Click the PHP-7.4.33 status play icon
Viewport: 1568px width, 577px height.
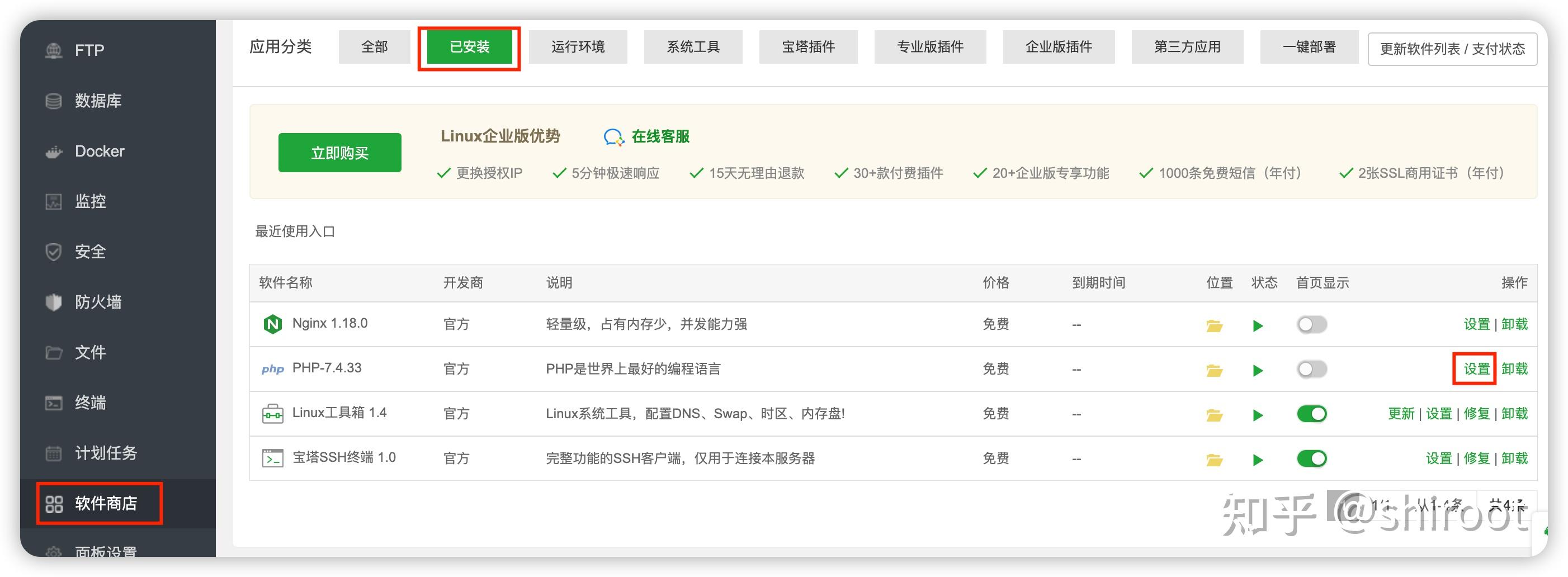[1258, 370]
